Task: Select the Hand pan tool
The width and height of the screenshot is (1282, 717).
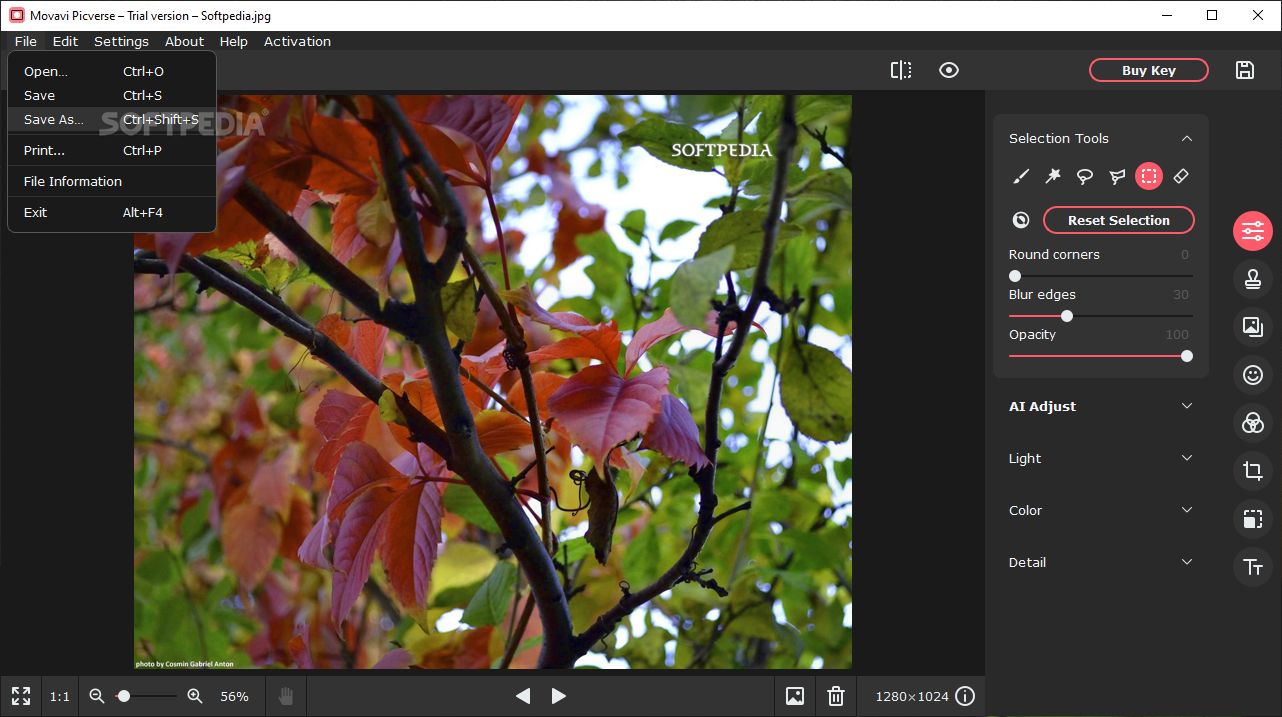Action: point(285,696)
